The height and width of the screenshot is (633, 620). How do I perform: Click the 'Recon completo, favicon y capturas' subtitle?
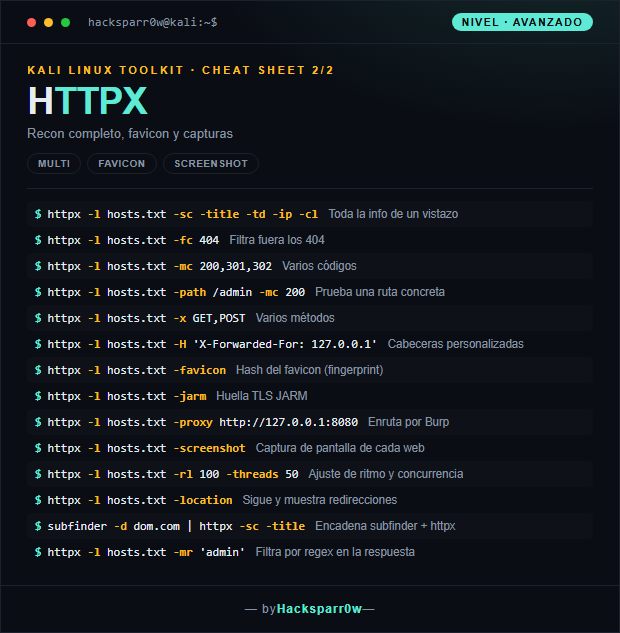(130, 134)
